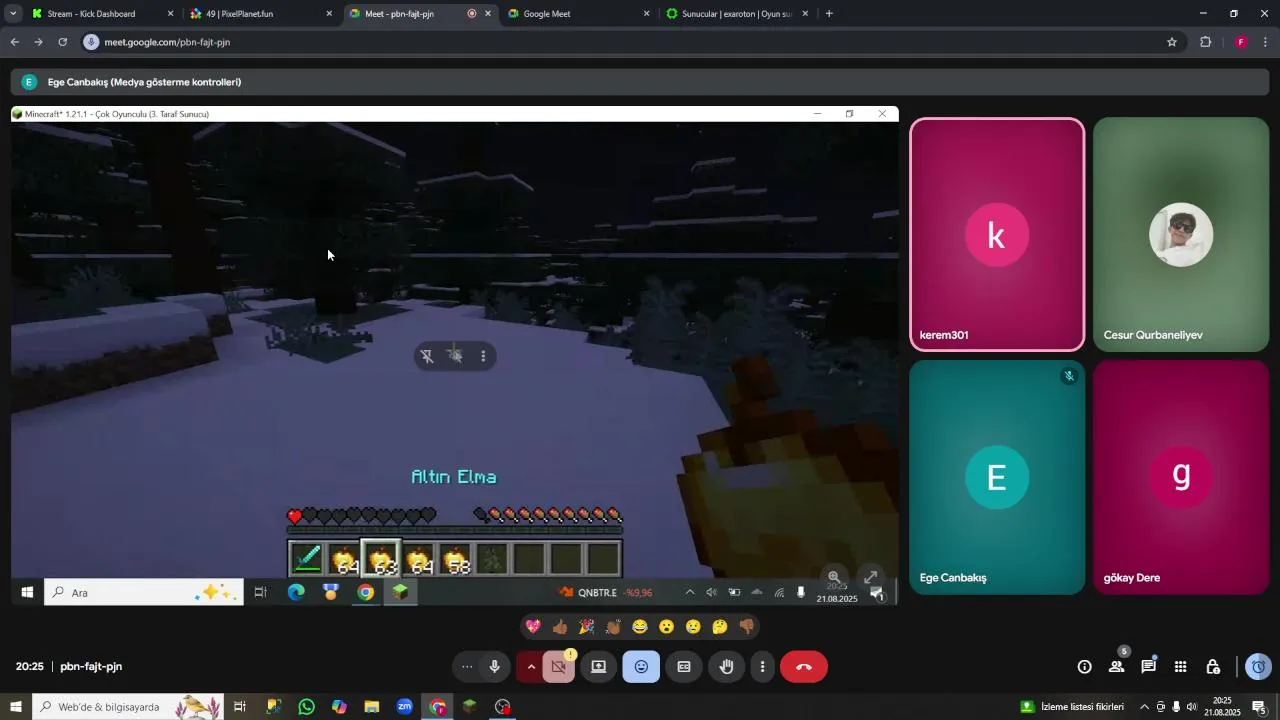Close the PixelPlanet.fun tab
This screenshot has width=1280, height=720.
(329, 14)
